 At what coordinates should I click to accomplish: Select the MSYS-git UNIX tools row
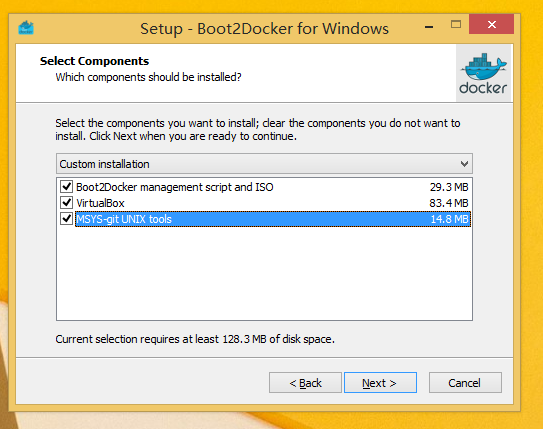tap(273, 219)
